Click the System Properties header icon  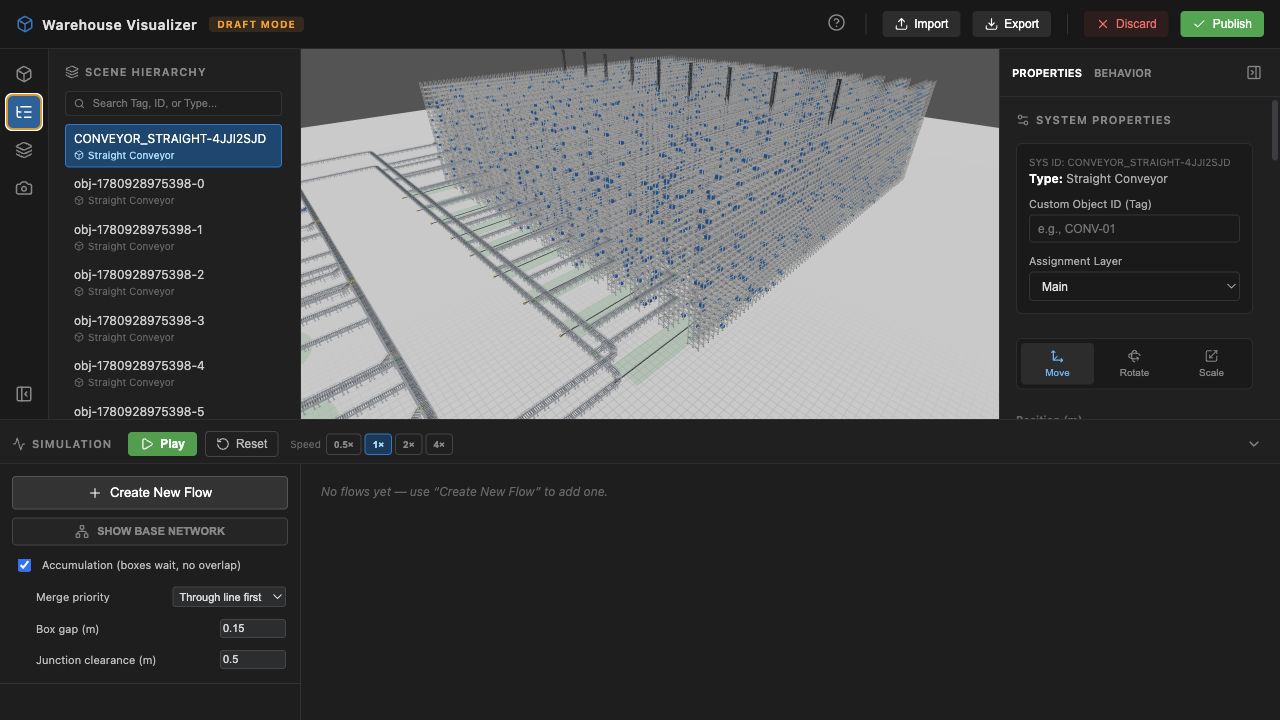[x=1023, y=120]
